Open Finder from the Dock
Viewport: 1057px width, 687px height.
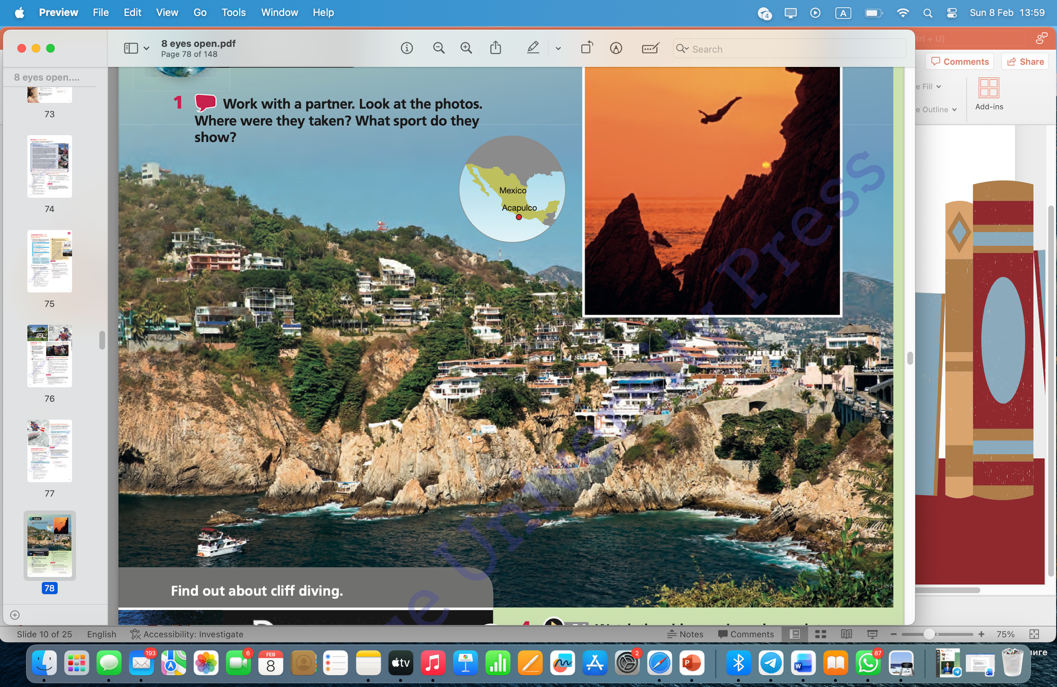44,663
